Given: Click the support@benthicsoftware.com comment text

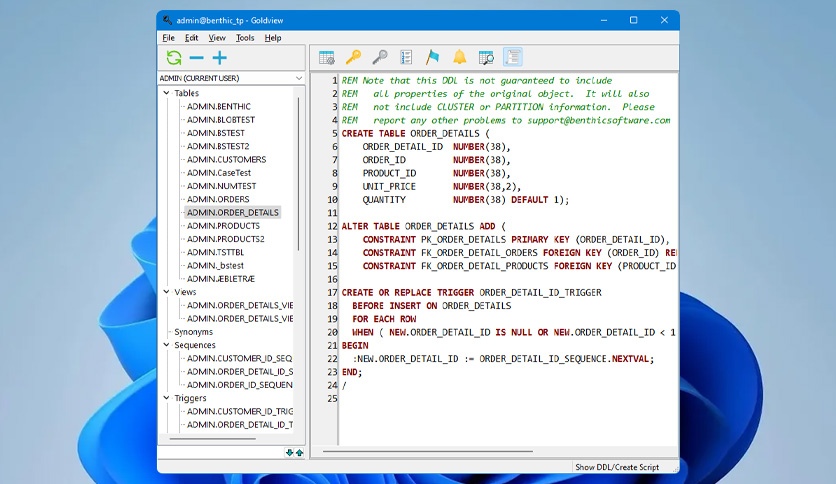Looking at the screenshot, I should click(x=599, y=120).
